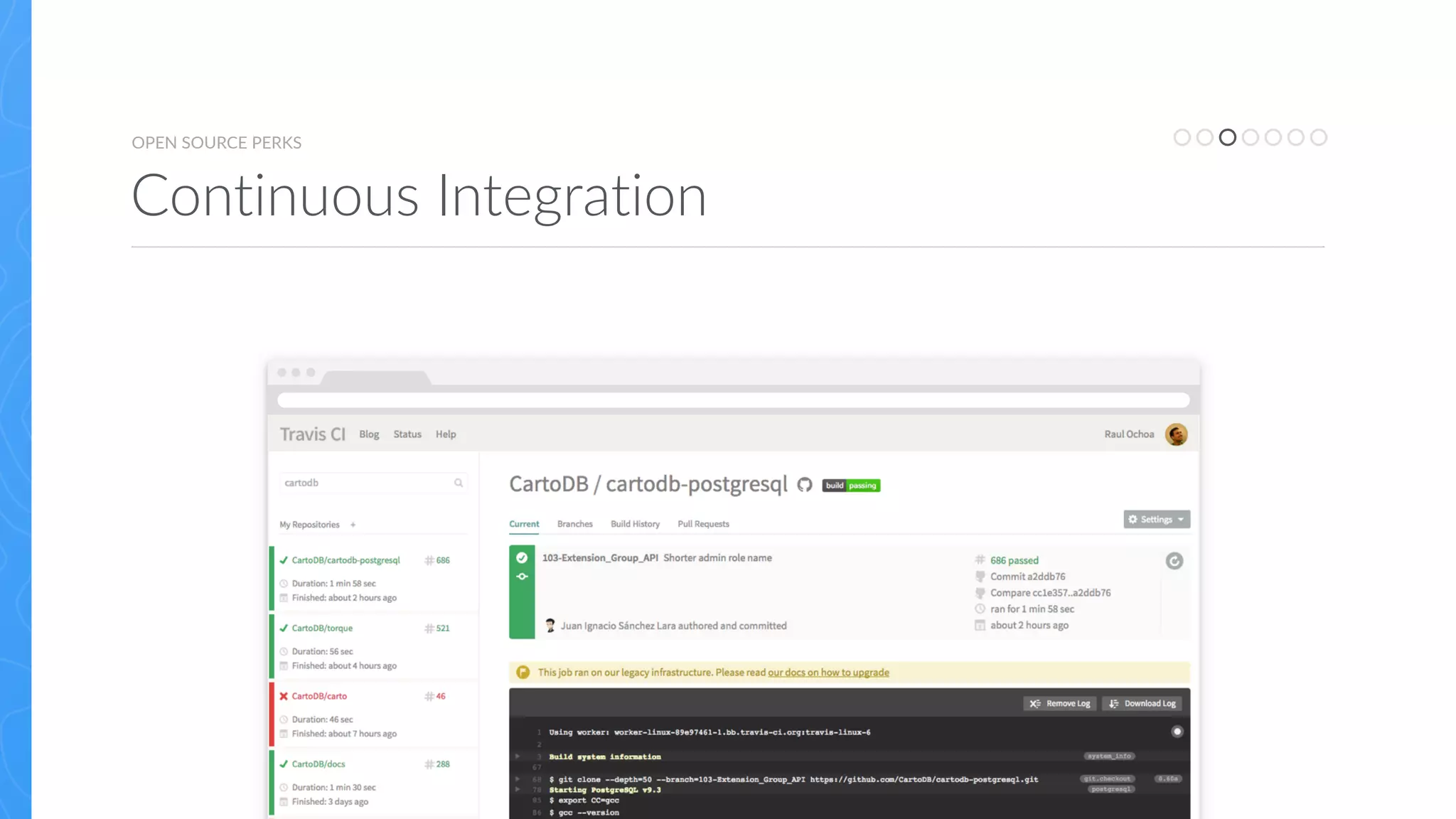Viewport: 1456px width, 819px height.
Task: Select the CartoDB/cartodb-postgresql repository
Action: coord(346,560)
